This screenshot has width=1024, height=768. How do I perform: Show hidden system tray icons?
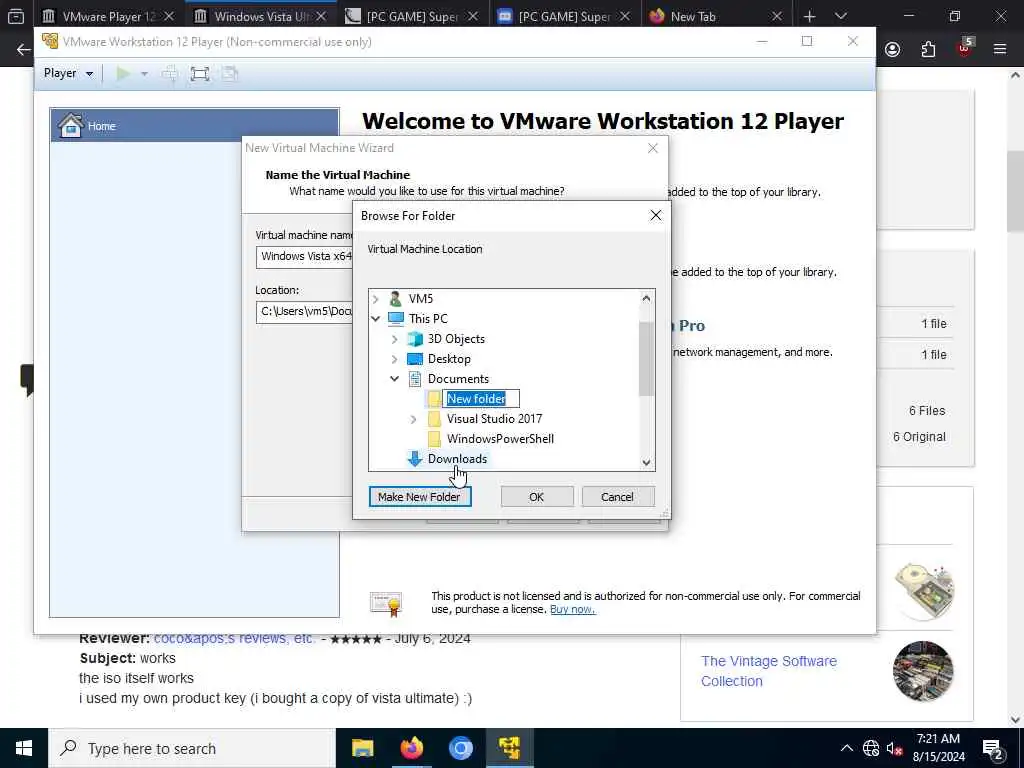click(x=846, y=748)
